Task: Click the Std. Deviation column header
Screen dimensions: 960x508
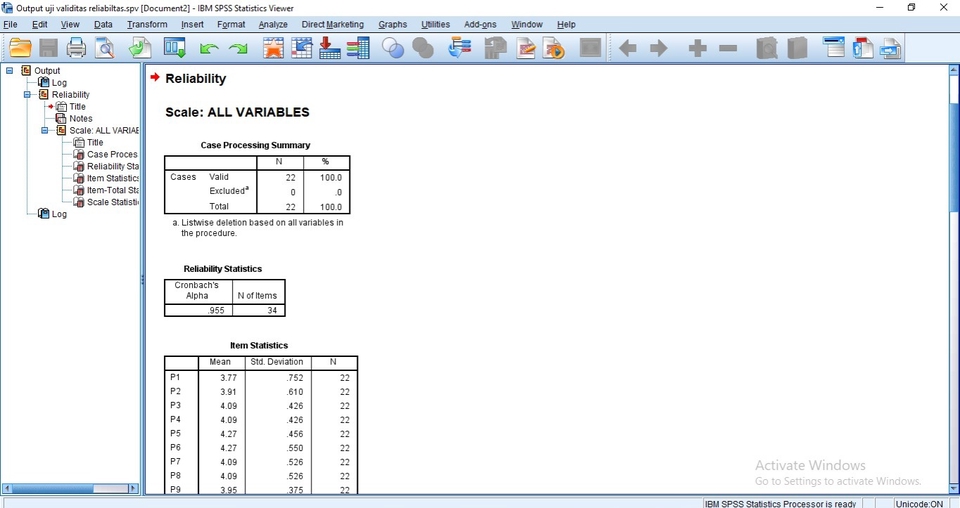Action: point(277,362)
